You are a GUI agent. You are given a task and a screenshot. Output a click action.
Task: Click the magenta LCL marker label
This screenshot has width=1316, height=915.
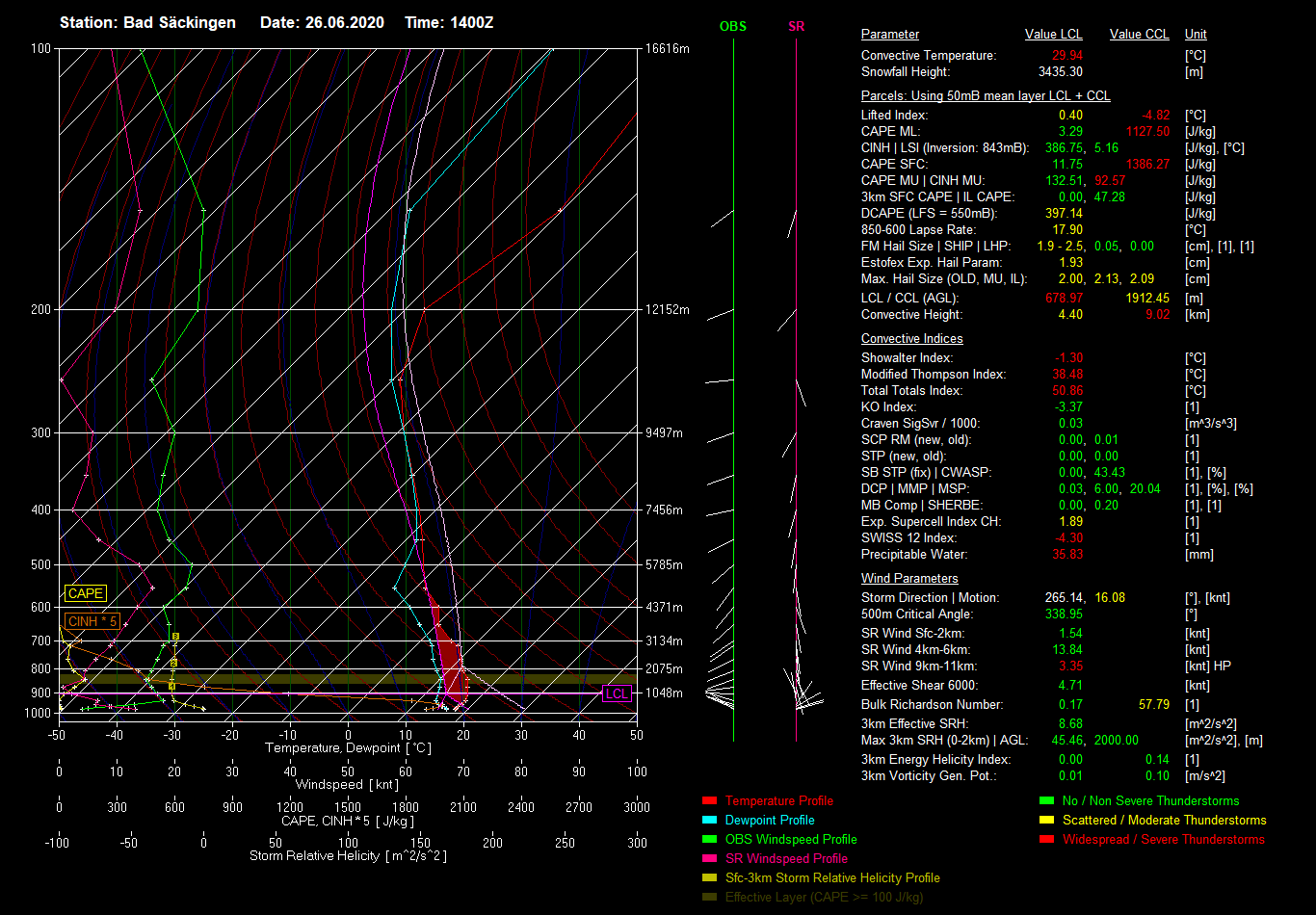point(617,693)
